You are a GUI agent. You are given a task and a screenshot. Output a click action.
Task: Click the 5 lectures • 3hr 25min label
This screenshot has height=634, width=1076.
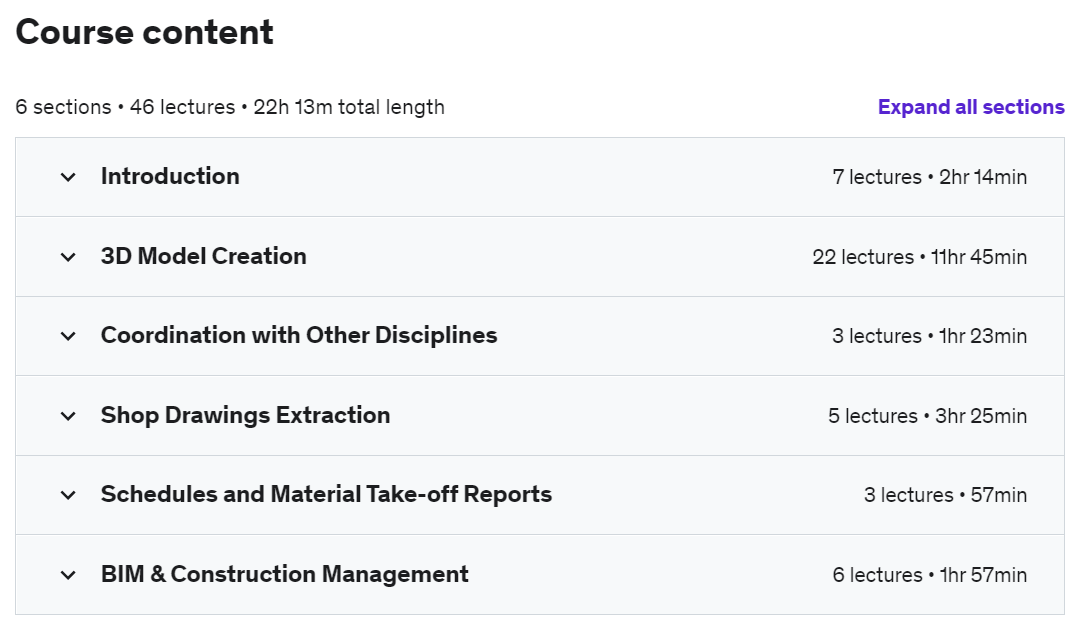click(x=927, y=416)
